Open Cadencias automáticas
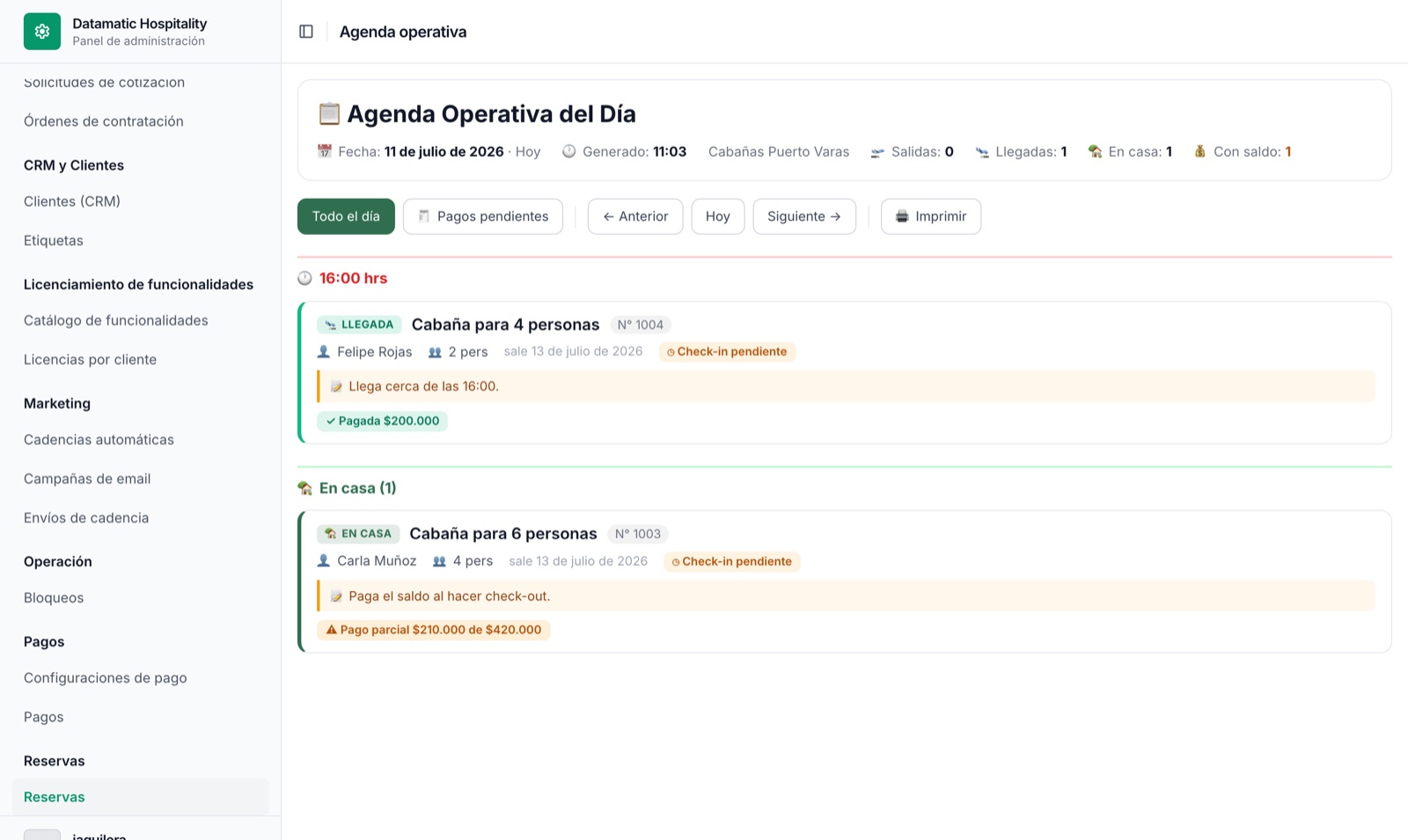Image resolution: width=1408 pixels, height=840 pixels. coord(99,440)
